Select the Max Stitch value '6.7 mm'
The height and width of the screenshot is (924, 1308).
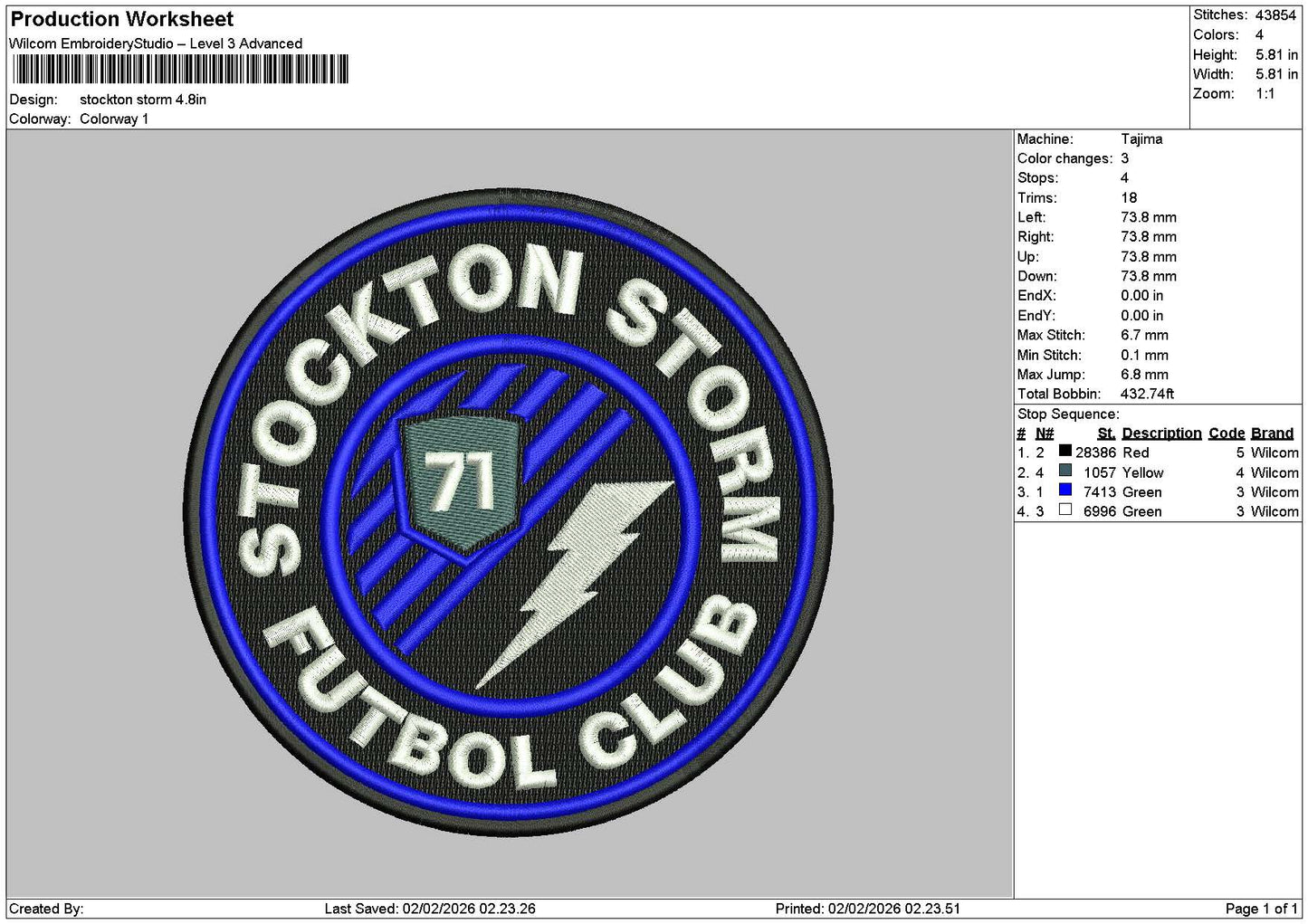pos(1144,335)
